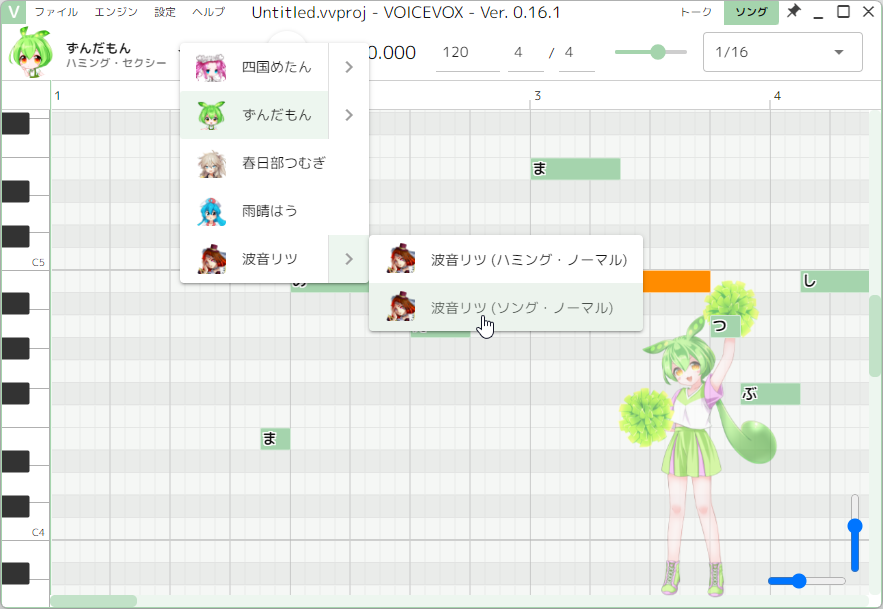Open the ヘルプ menu
Image resolution: width=883 pixels, height=609 pixels.
coord(210,12)
